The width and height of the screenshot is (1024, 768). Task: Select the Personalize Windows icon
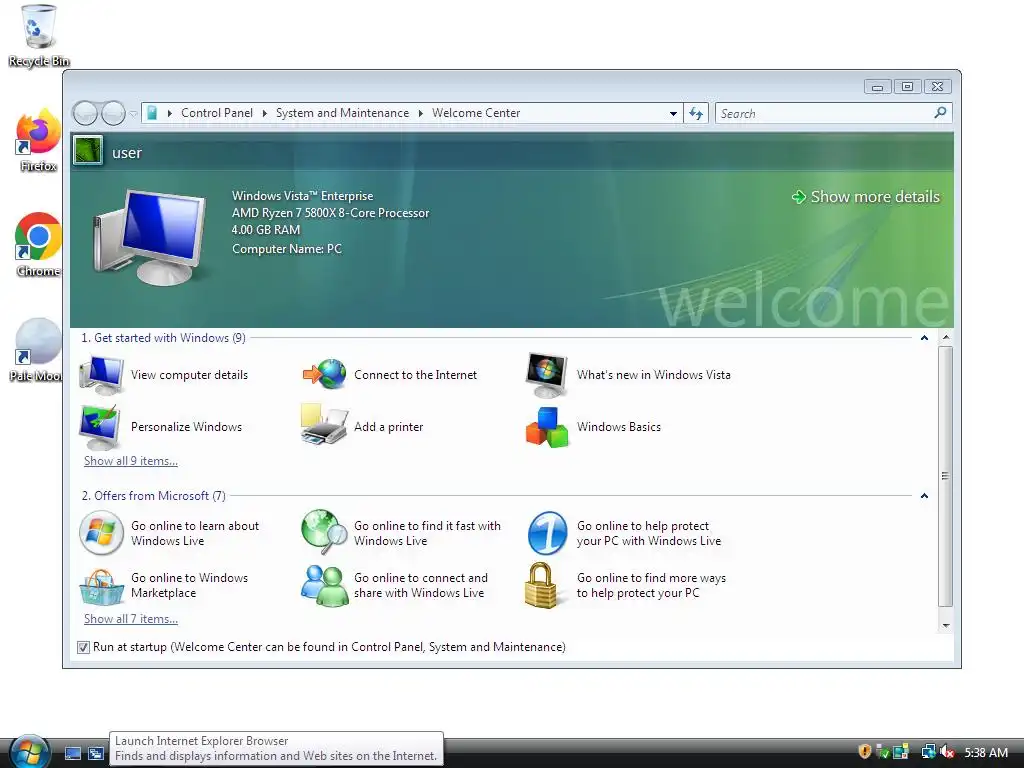(99, 426)
